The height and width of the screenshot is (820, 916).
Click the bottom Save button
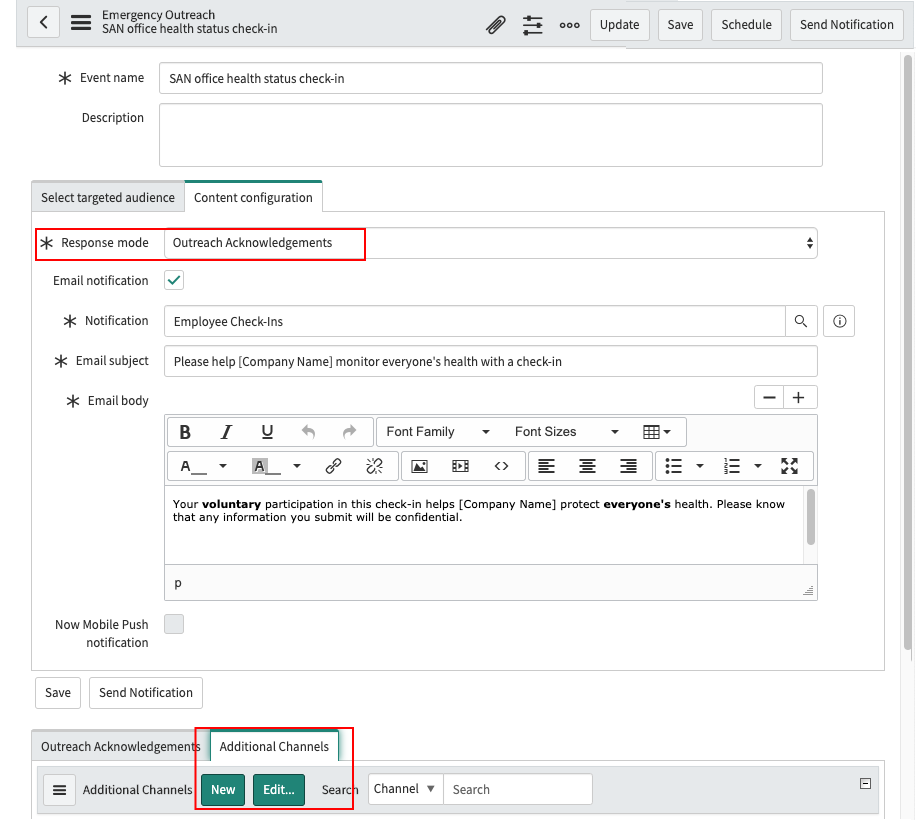[x=58, y=693]
